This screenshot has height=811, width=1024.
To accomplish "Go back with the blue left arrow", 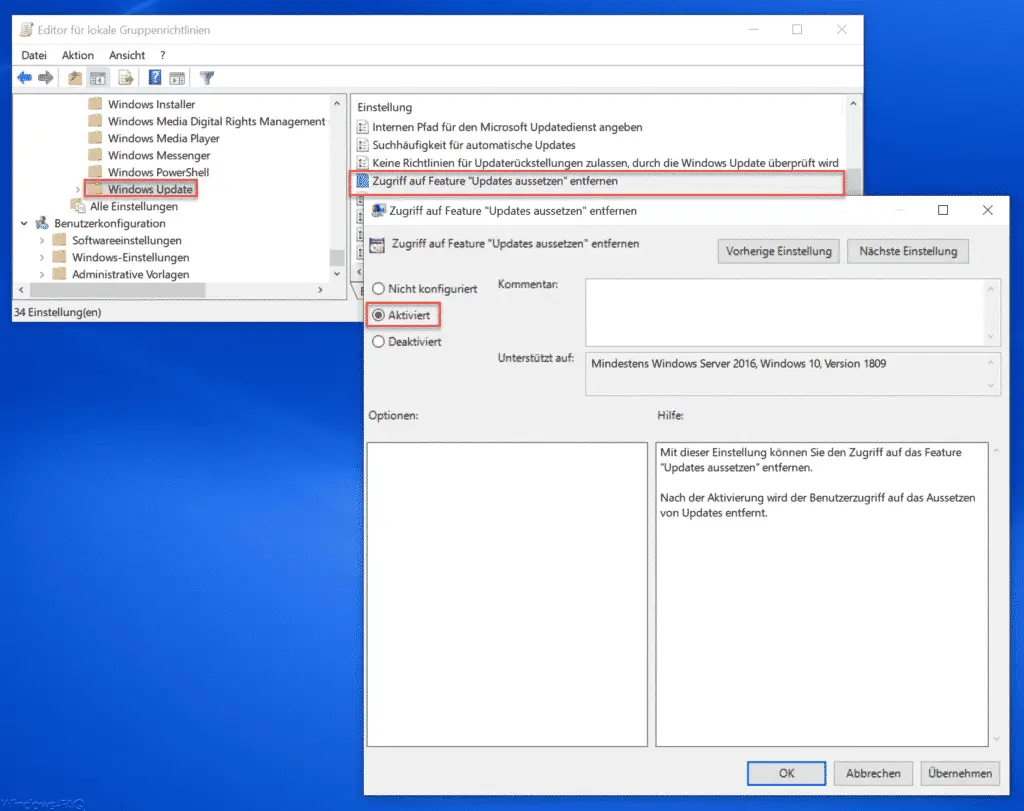I will [x=25, y=78].
